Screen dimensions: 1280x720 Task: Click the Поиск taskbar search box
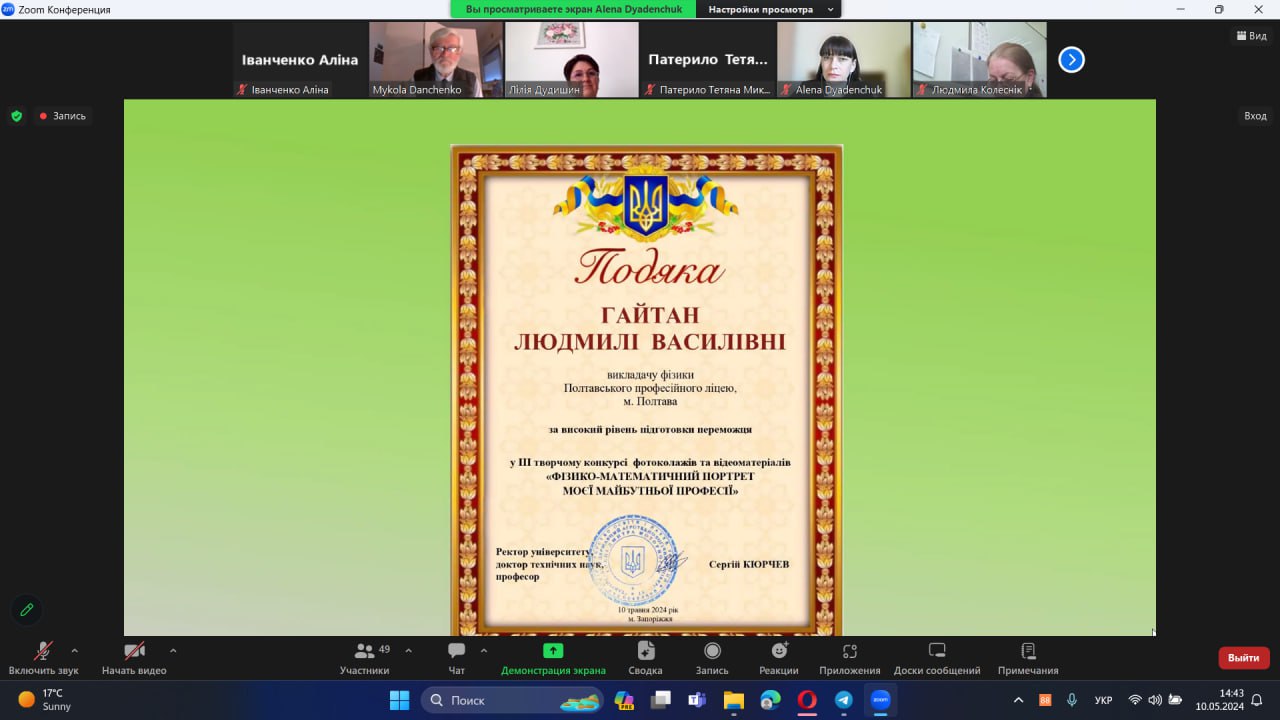tap(511, 700)
